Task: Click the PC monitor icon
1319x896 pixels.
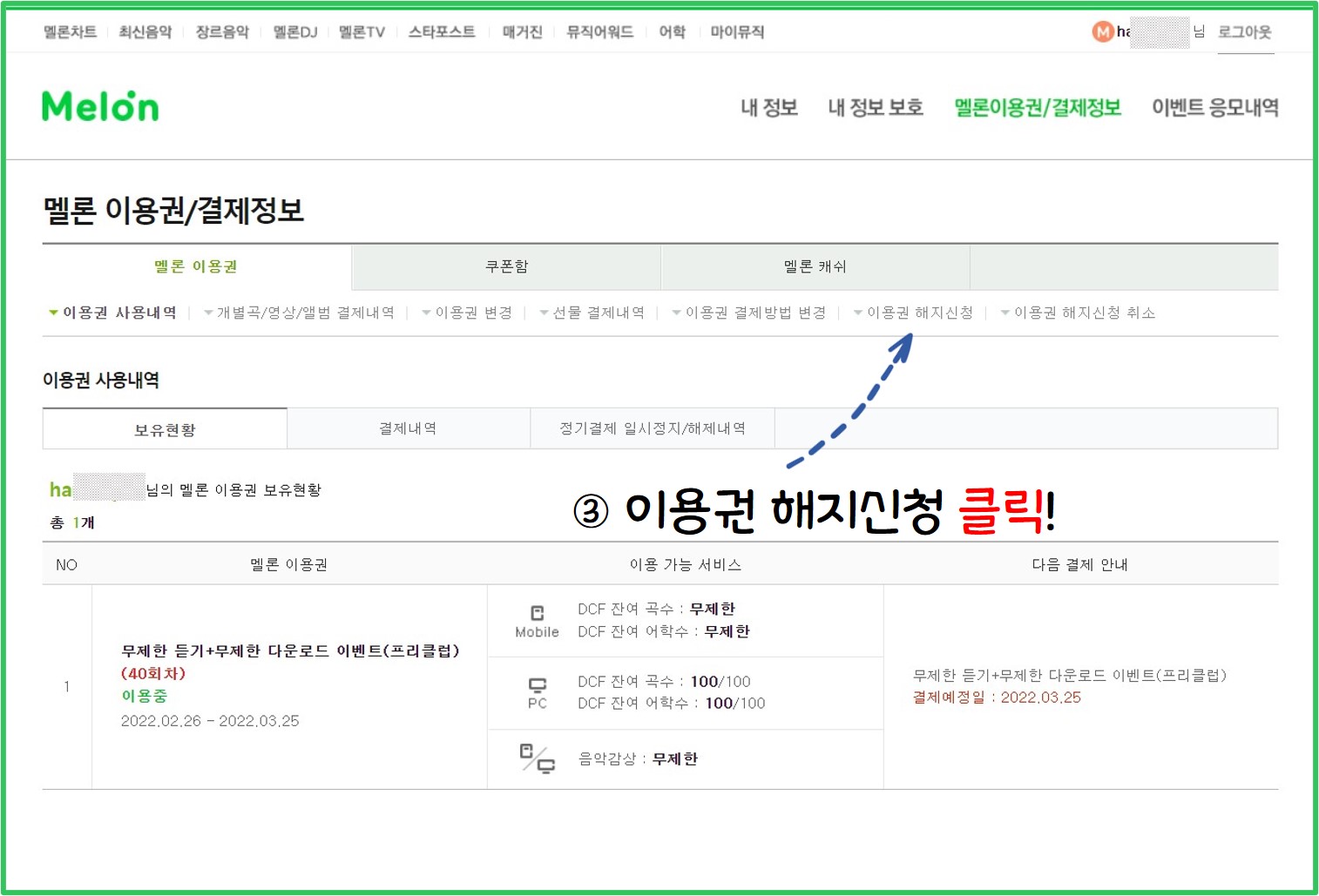Action: (x=538, y=685)
